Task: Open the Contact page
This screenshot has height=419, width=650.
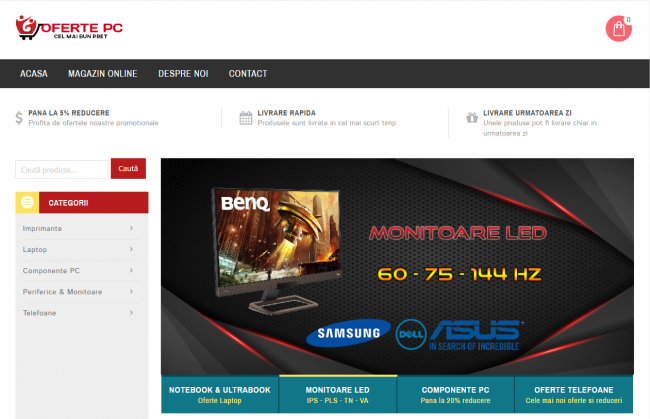Action: [248, 74]
